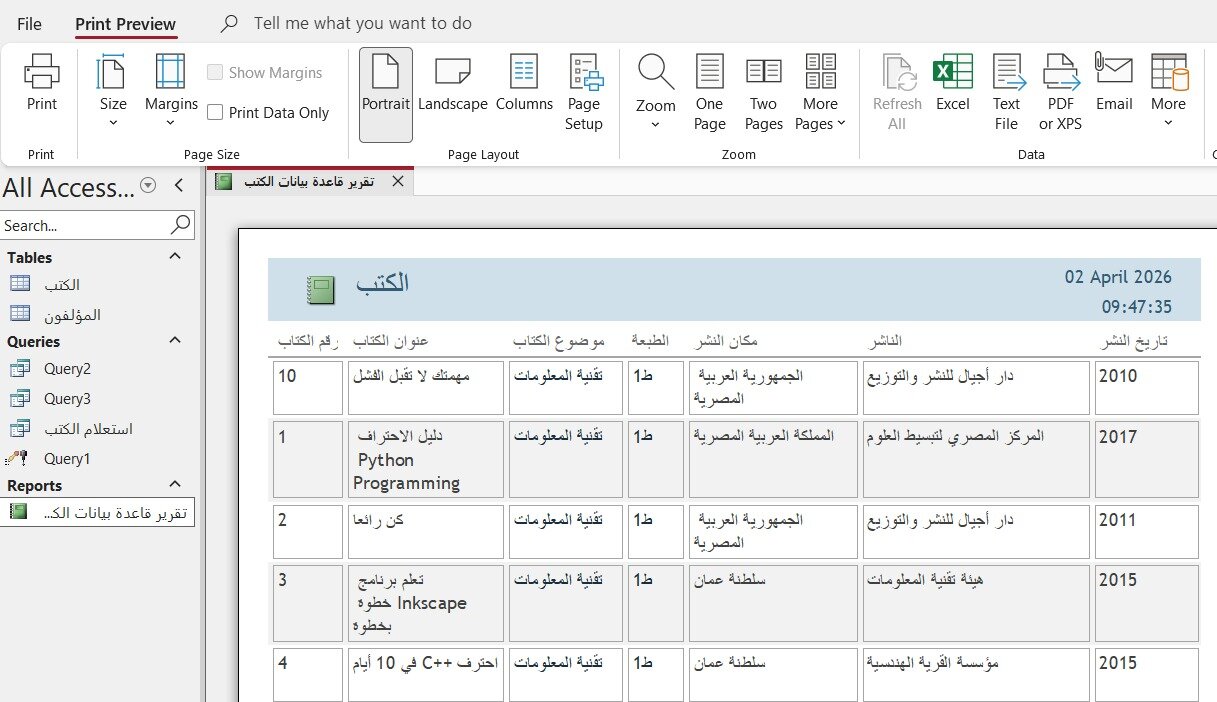1217x702 pixels.
Task: Select Landscape page orientation
Action: pos(452,84)
